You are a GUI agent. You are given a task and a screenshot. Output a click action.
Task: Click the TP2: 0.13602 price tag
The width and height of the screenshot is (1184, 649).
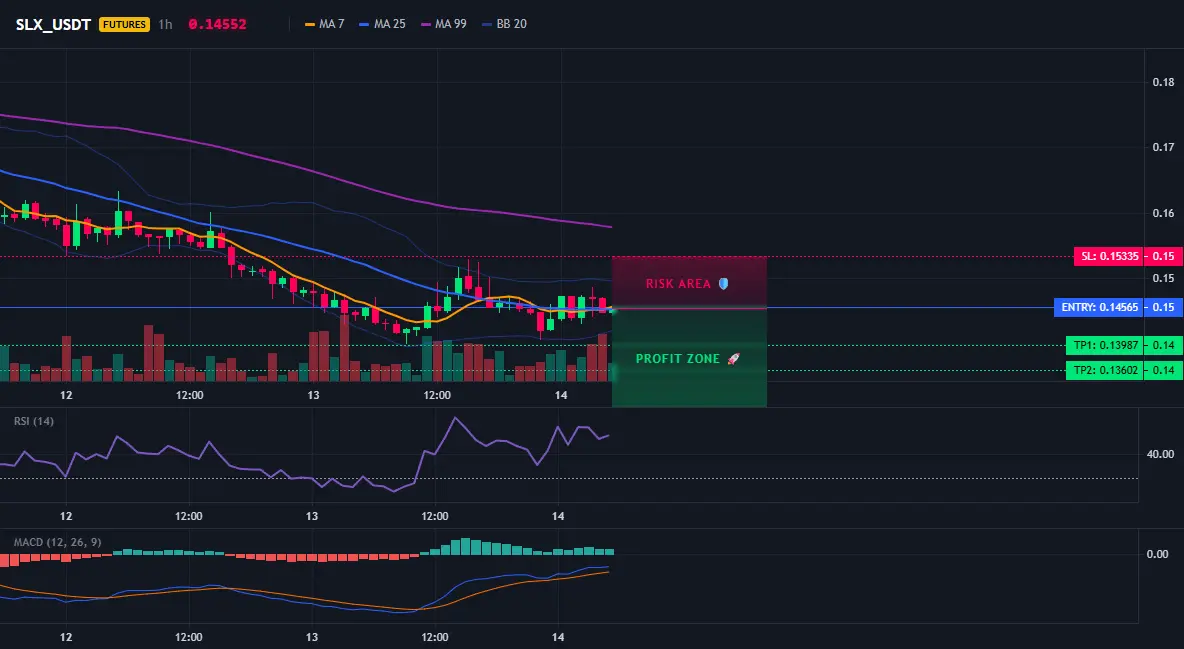point(1105,370)
